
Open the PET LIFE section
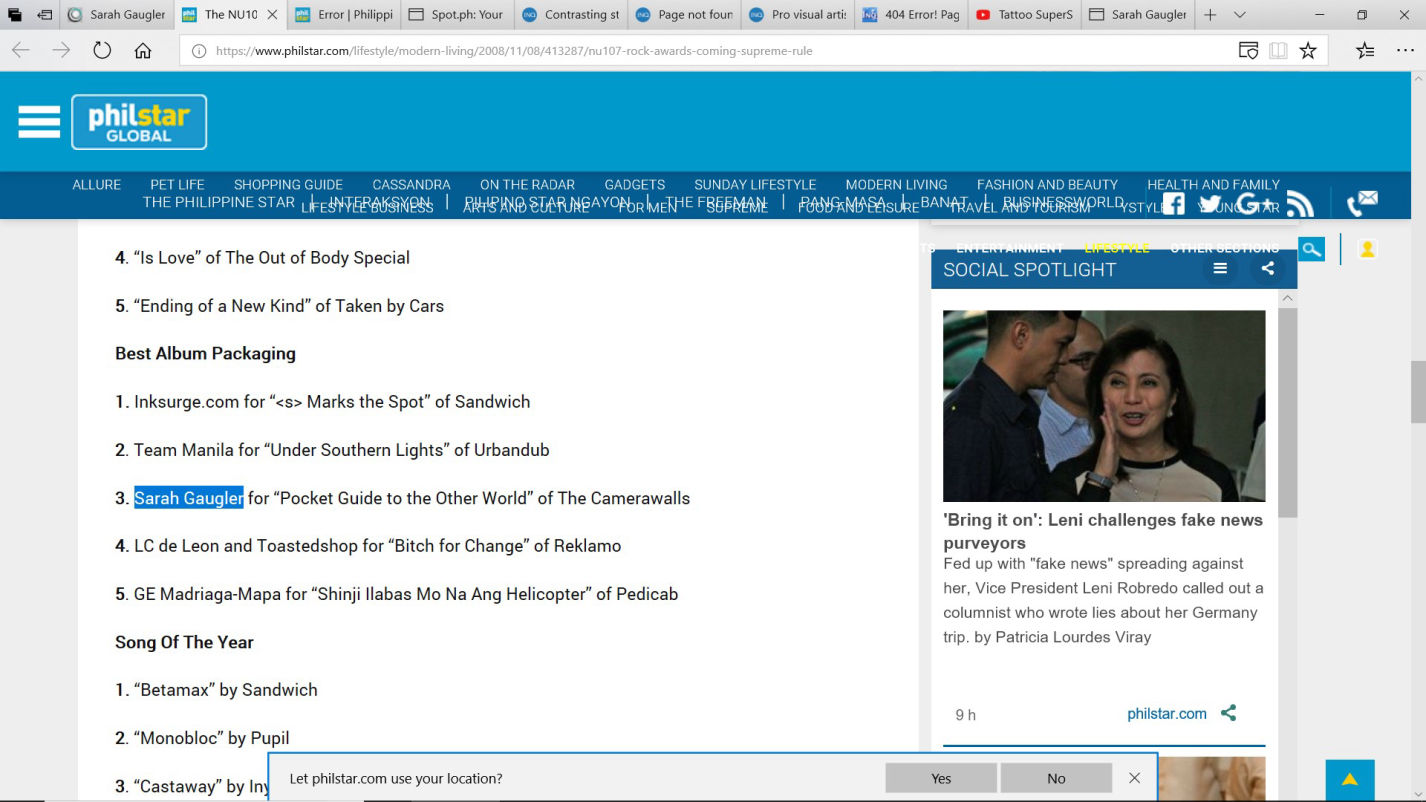pos(177,185)
